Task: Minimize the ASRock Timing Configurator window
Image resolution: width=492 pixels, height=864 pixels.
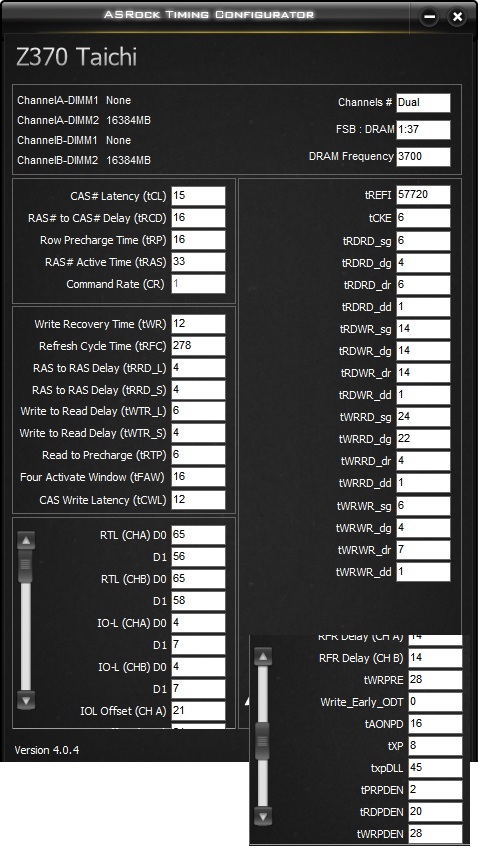Action: pos(430,17)
